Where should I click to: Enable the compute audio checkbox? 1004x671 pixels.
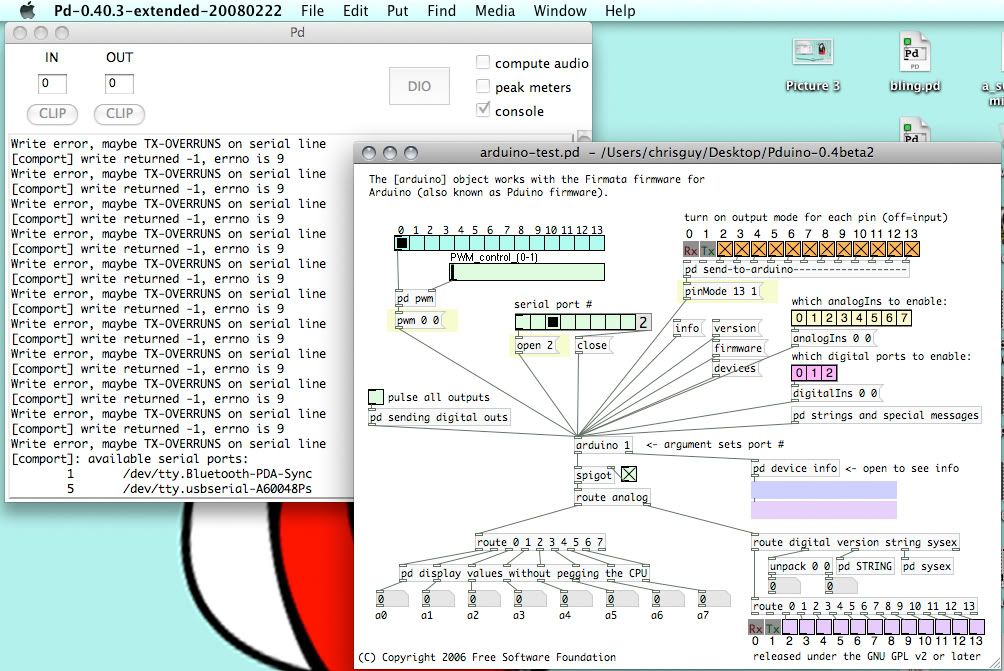(484, 63)
